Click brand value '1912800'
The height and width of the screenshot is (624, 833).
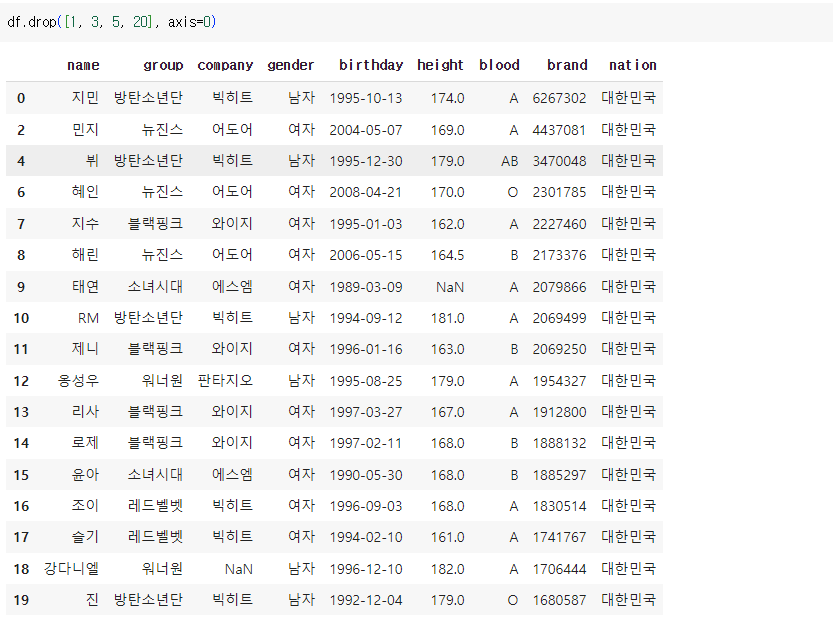click(559, 412)
